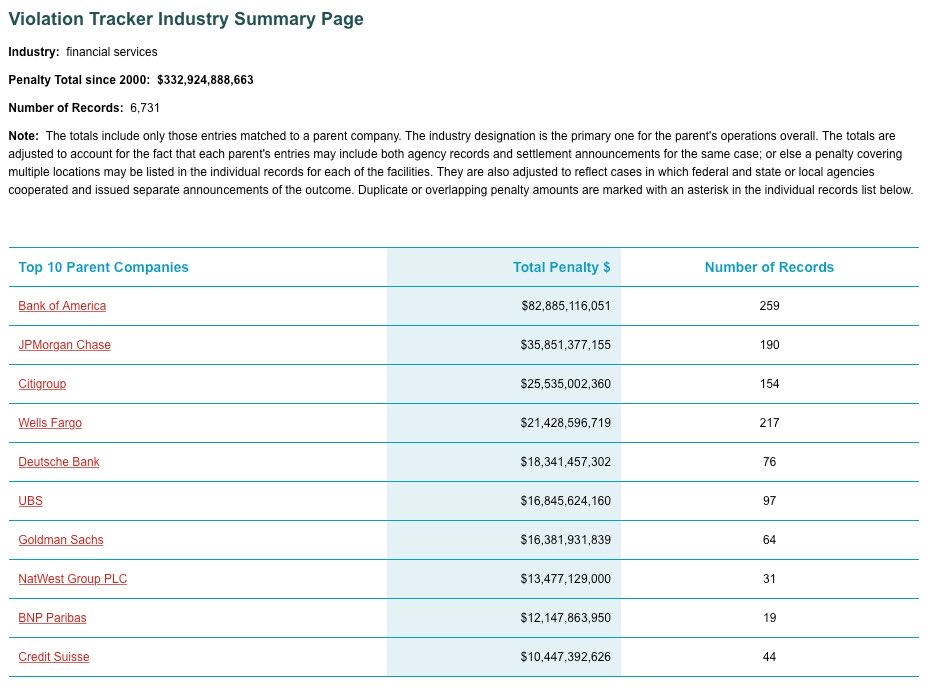Screen dimensions: 938x689
Task: Click the record count 217
Action: 769,422
